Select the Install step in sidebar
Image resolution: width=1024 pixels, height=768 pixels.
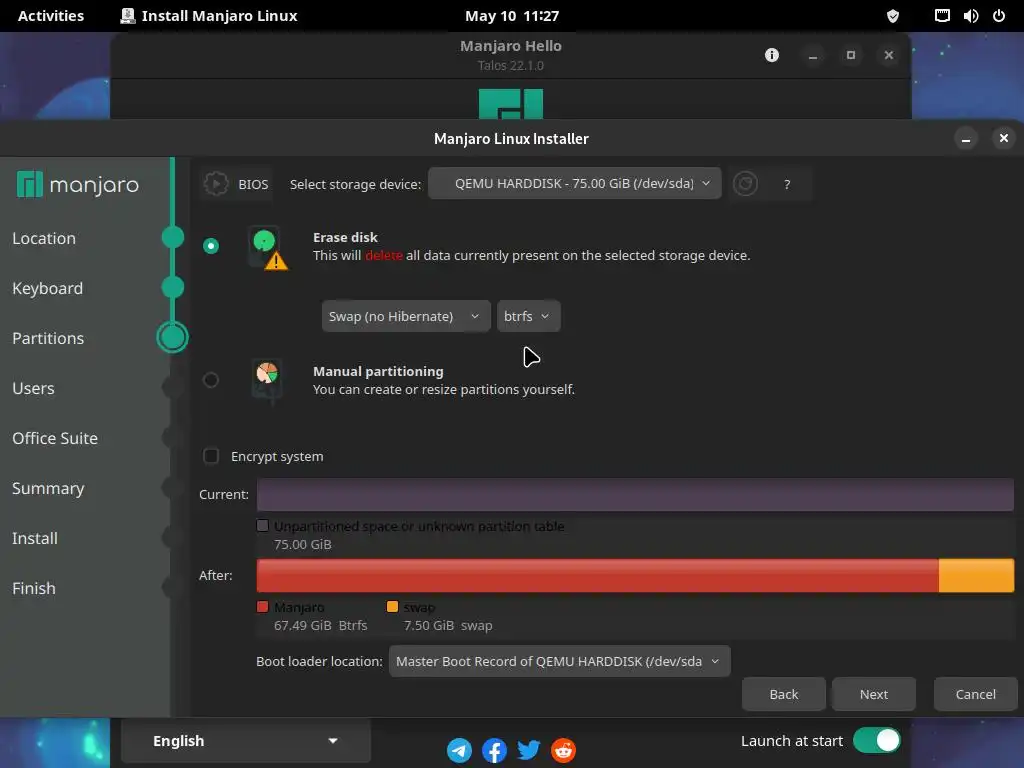coord(35,538)
